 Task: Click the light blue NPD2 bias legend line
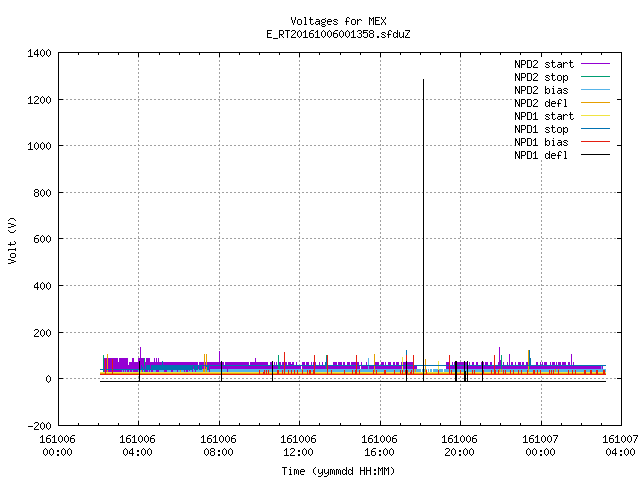pos(596,90)
